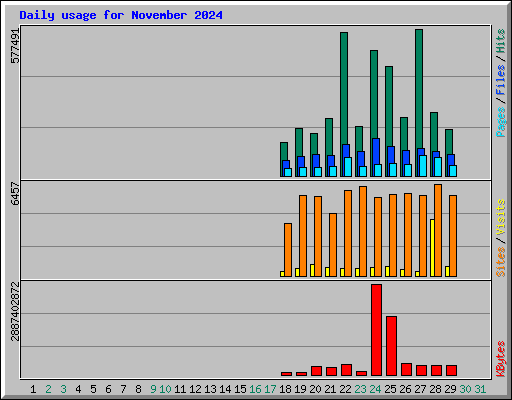Viewport: 512px width, 400px height.
Task: Click day label 4 on the x-axis
Action: (78, 389)
